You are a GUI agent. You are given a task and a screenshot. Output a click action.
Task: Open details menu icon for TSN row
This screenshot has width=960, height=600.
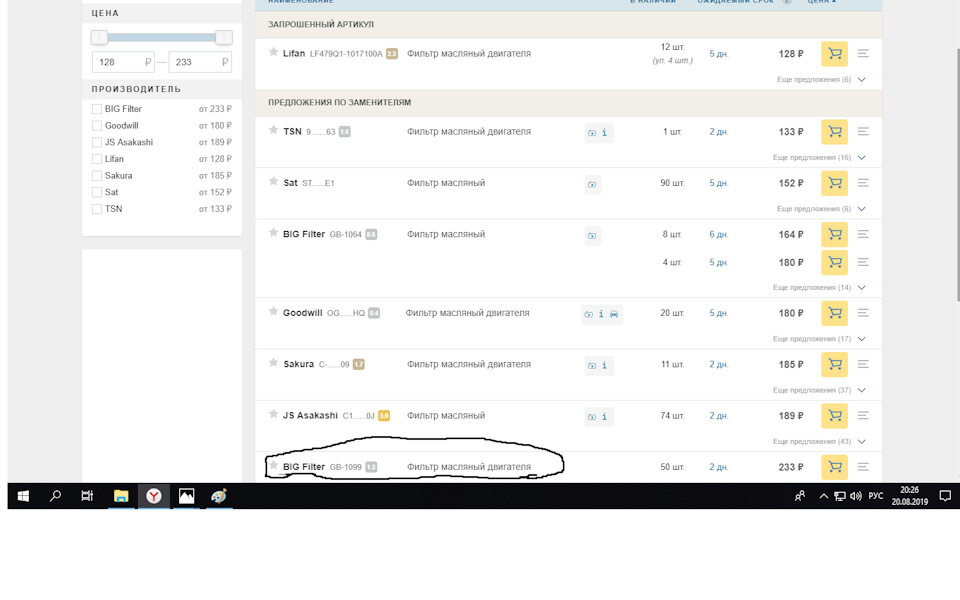(863, 132)
